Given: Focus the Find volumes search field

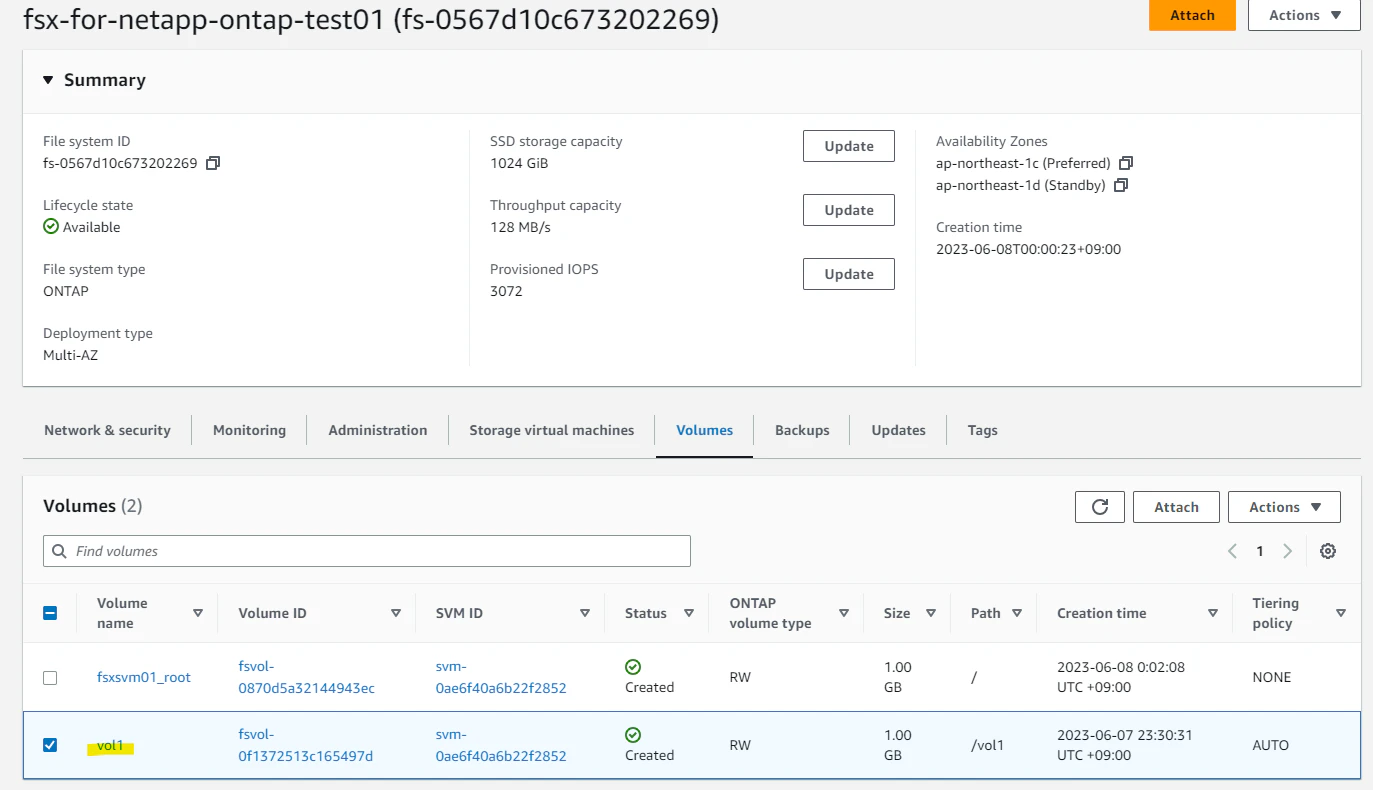Looking at the screenshot, I should coord(367,551).
